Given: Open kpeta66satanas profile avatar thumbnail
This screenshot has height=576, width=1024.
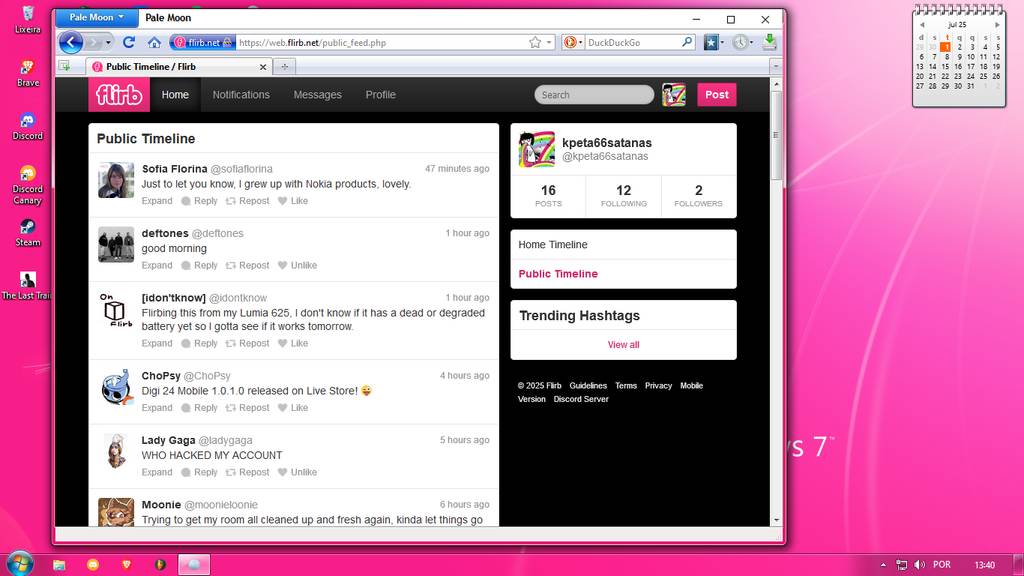Looking at the screenshot, I should click(x=536, y=149).
